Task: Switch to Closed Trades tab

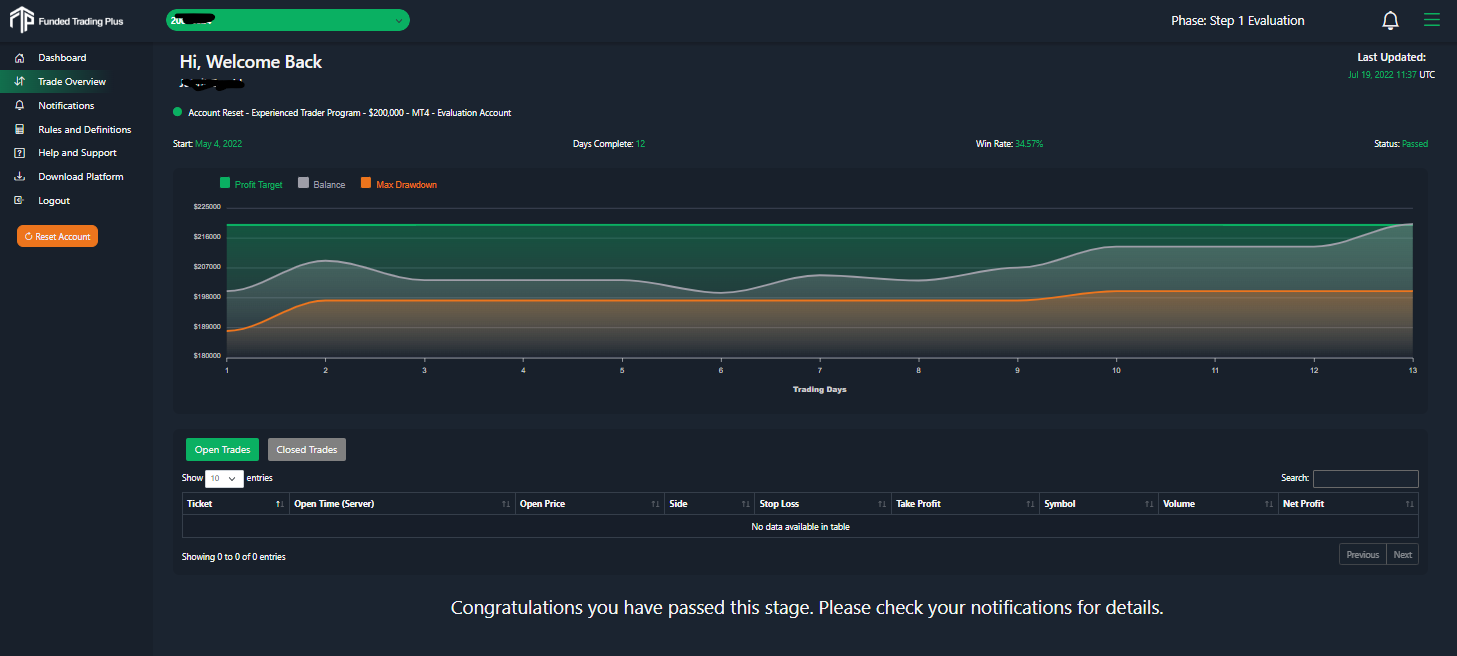Action: [x=307, y=450]
